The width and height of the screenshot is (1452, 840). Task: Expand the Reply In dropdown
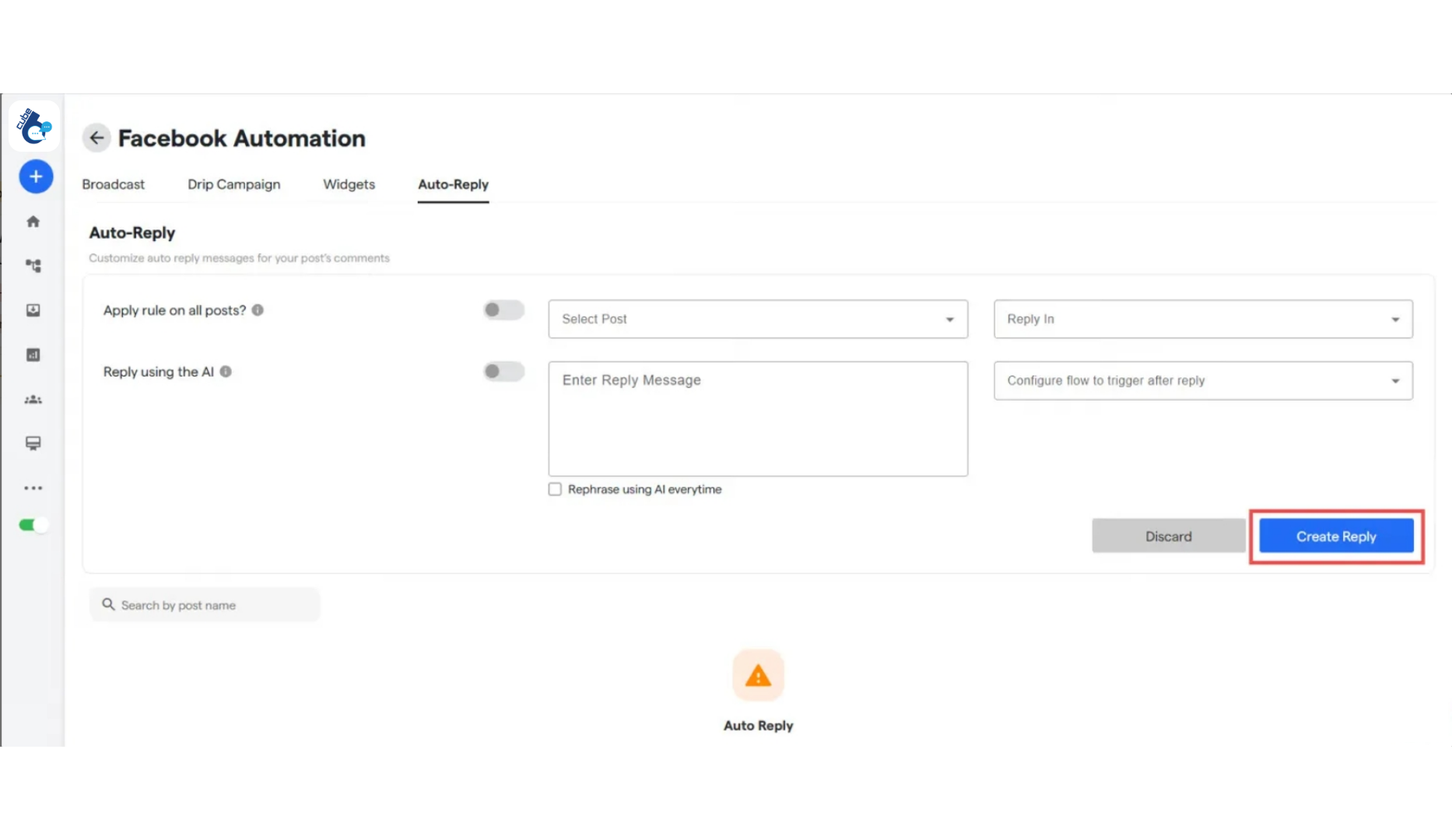tap(1202, 319)
